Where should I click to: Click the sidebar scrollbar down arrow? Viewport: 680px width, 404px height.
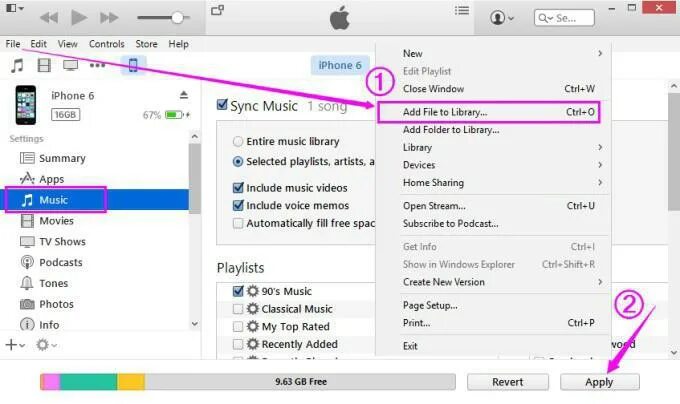195,324
